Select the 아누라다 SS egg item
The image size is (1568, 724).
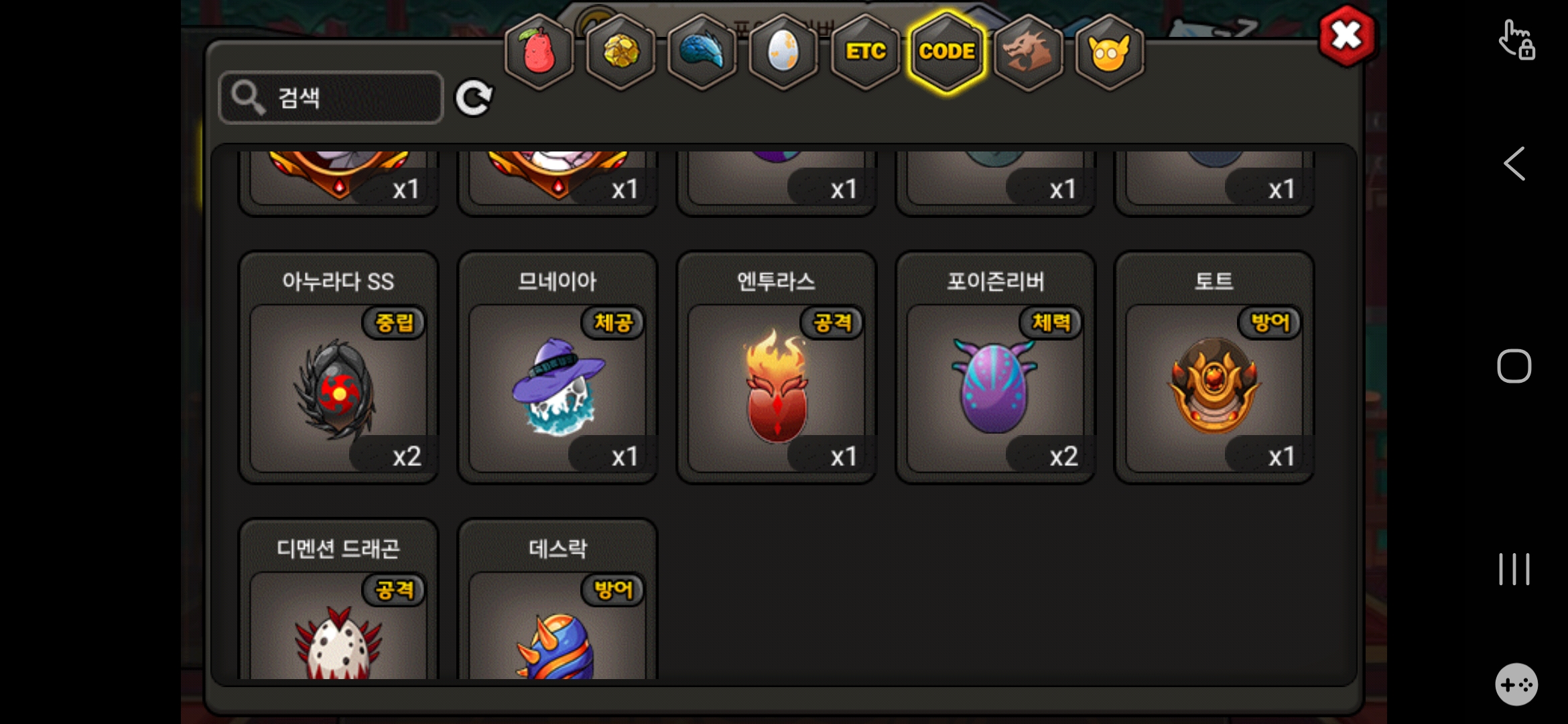coord(338,367)
